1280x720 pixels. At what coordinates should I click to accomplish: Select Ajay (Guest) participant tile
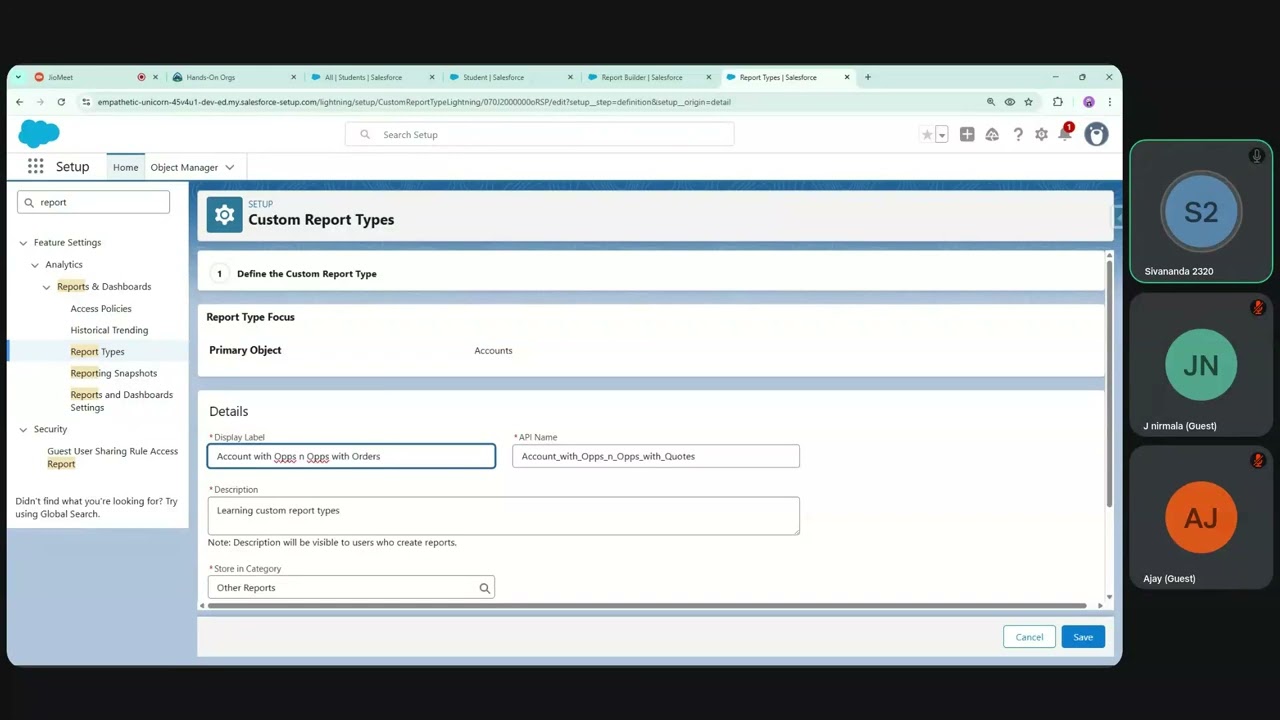click(x=1201, y=518)
